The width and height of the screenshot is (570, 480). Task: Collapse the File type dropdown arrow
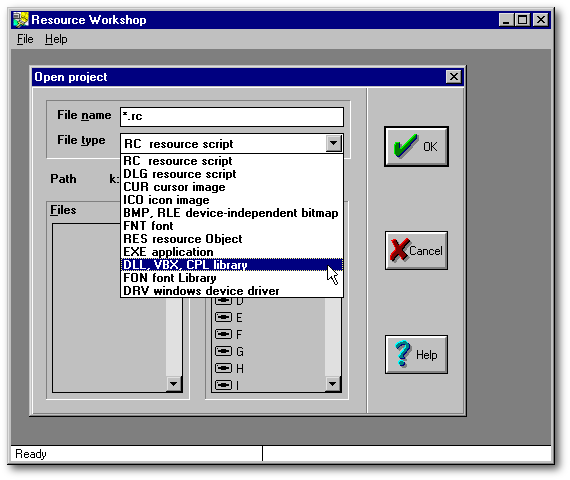pos(333,143)
